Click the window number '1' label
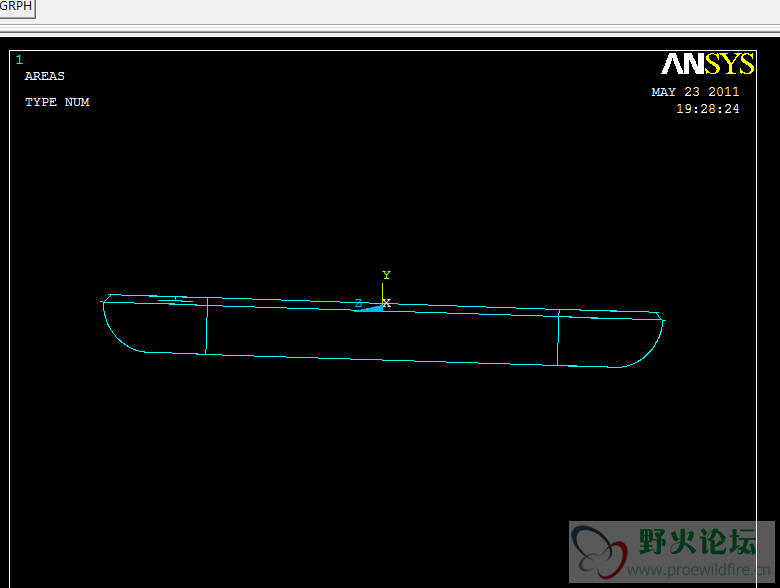 (19, 60)
